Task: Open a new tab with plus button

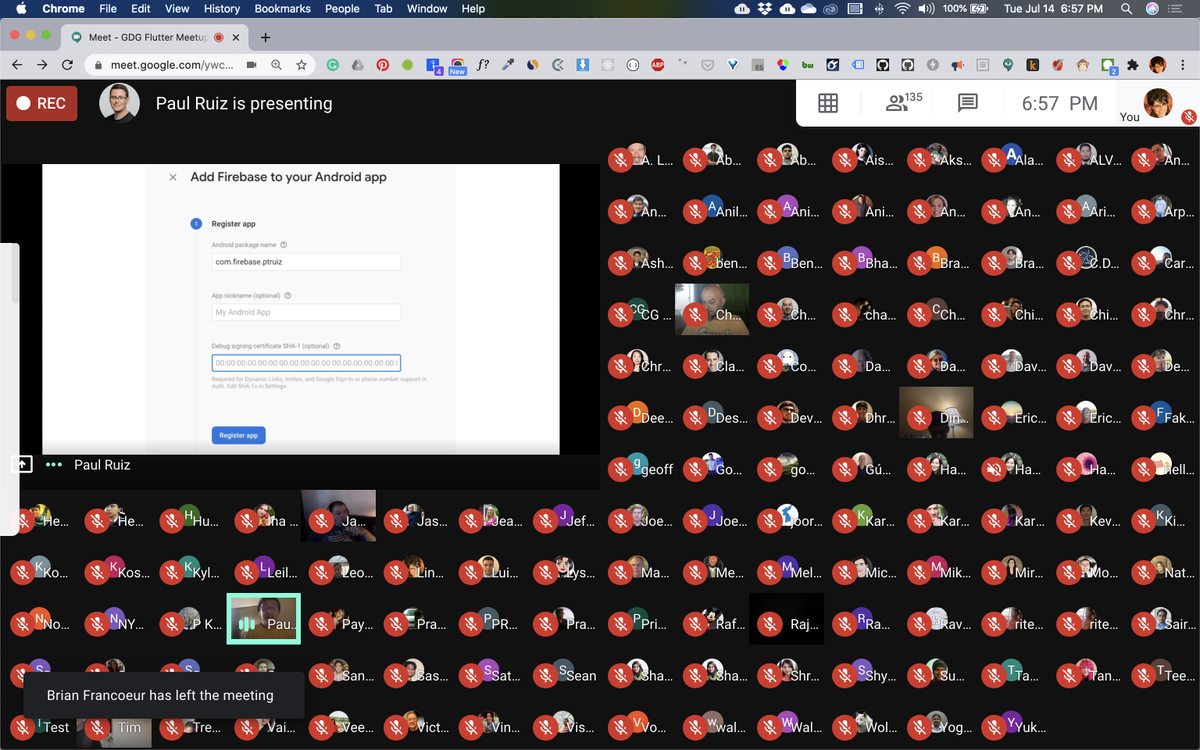Action: coord(265,37)
